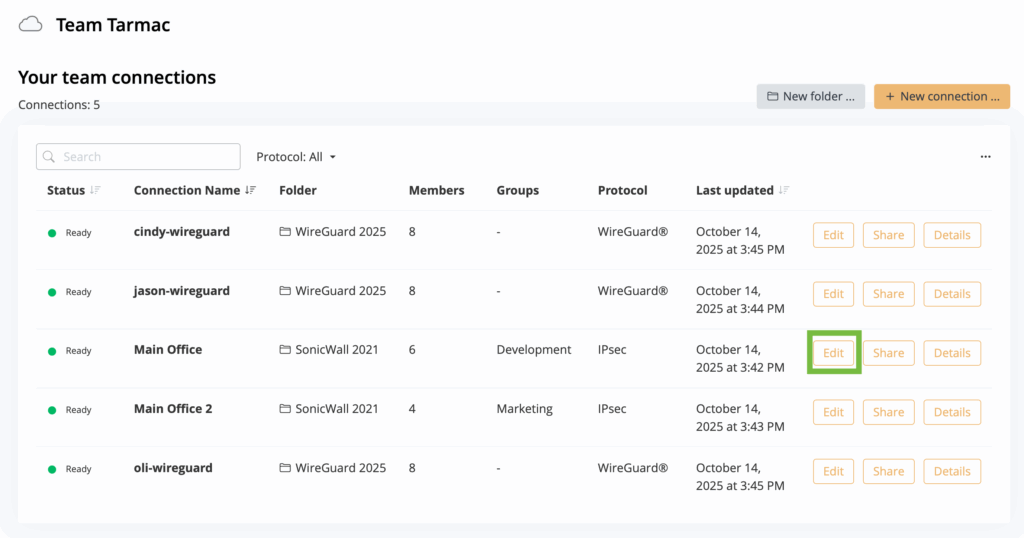The width and height of the screenshot is (1024, 538).
Task: Click New folder button
Action: [810, 96]
